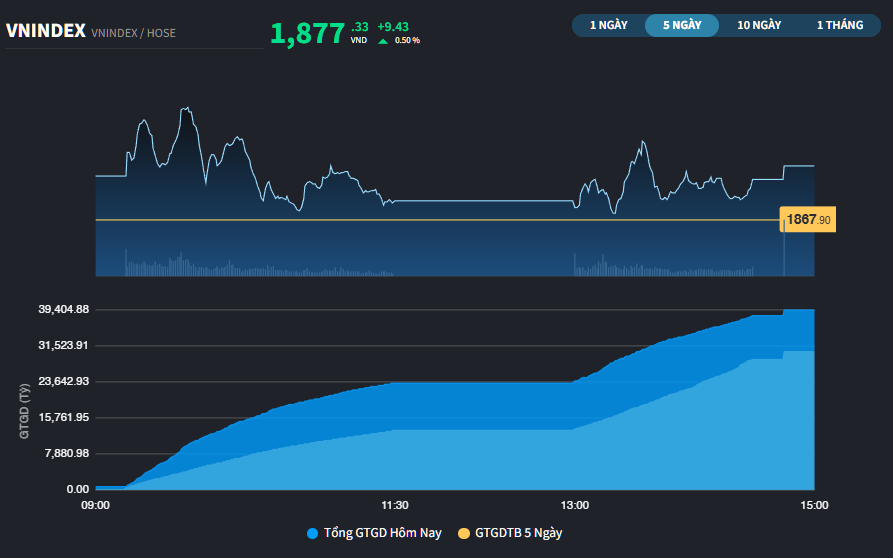This screenshot has width=893, height=558.
Task: Select the 5 NGÀY time range
Action: click(681, 25)
